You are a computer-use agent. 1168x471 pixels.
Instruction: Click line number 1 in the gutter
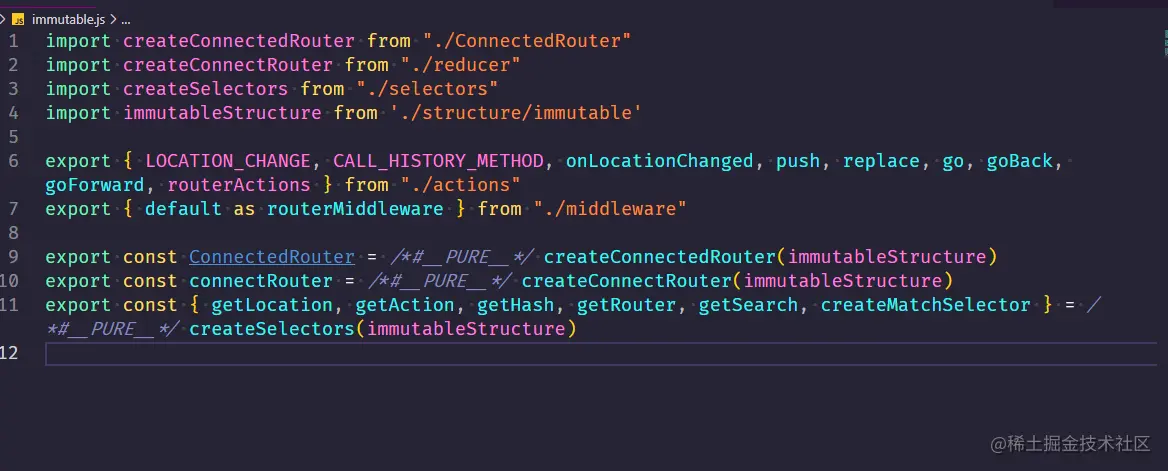click(x=13, y=41)
